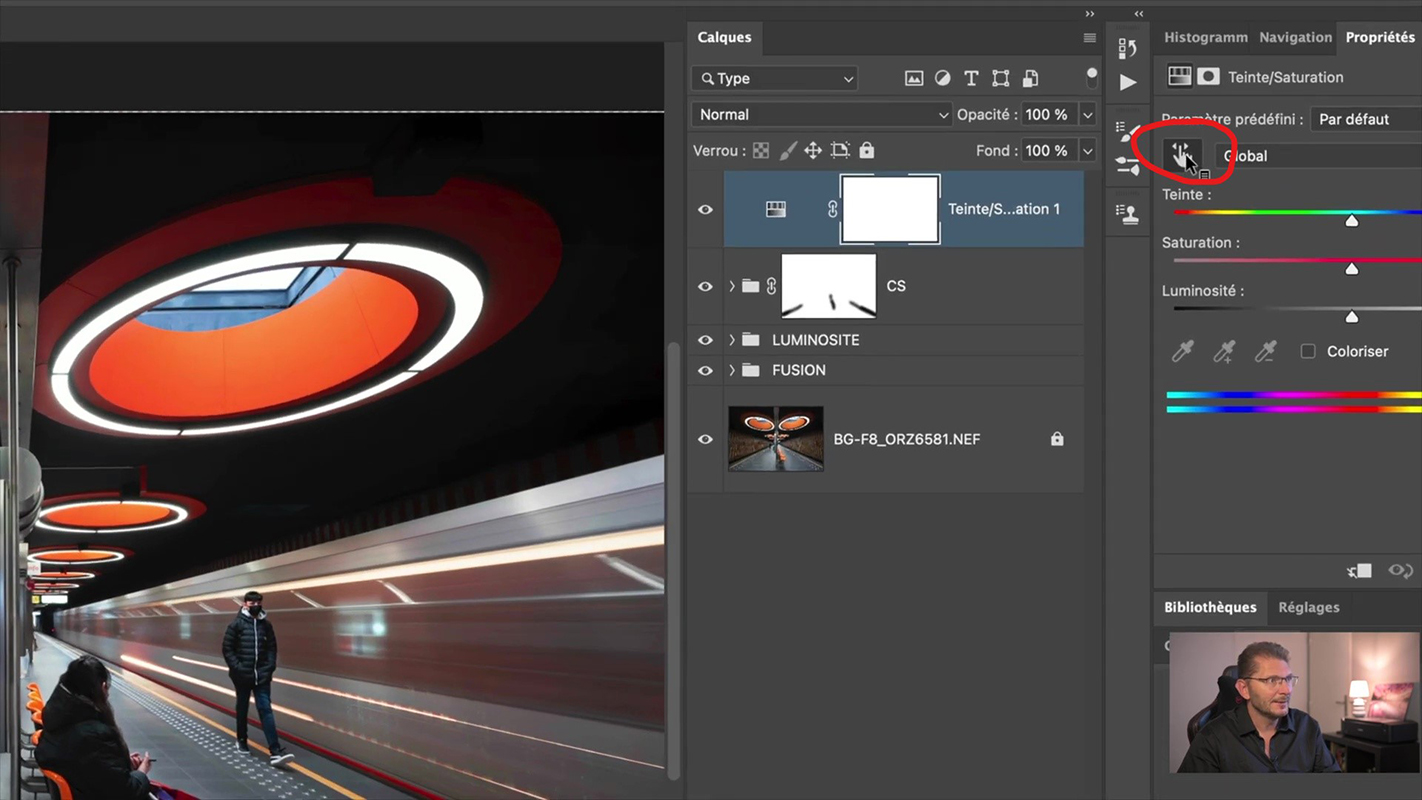
Task: Click the play Actions panel icon
Action: [1128, 82]
